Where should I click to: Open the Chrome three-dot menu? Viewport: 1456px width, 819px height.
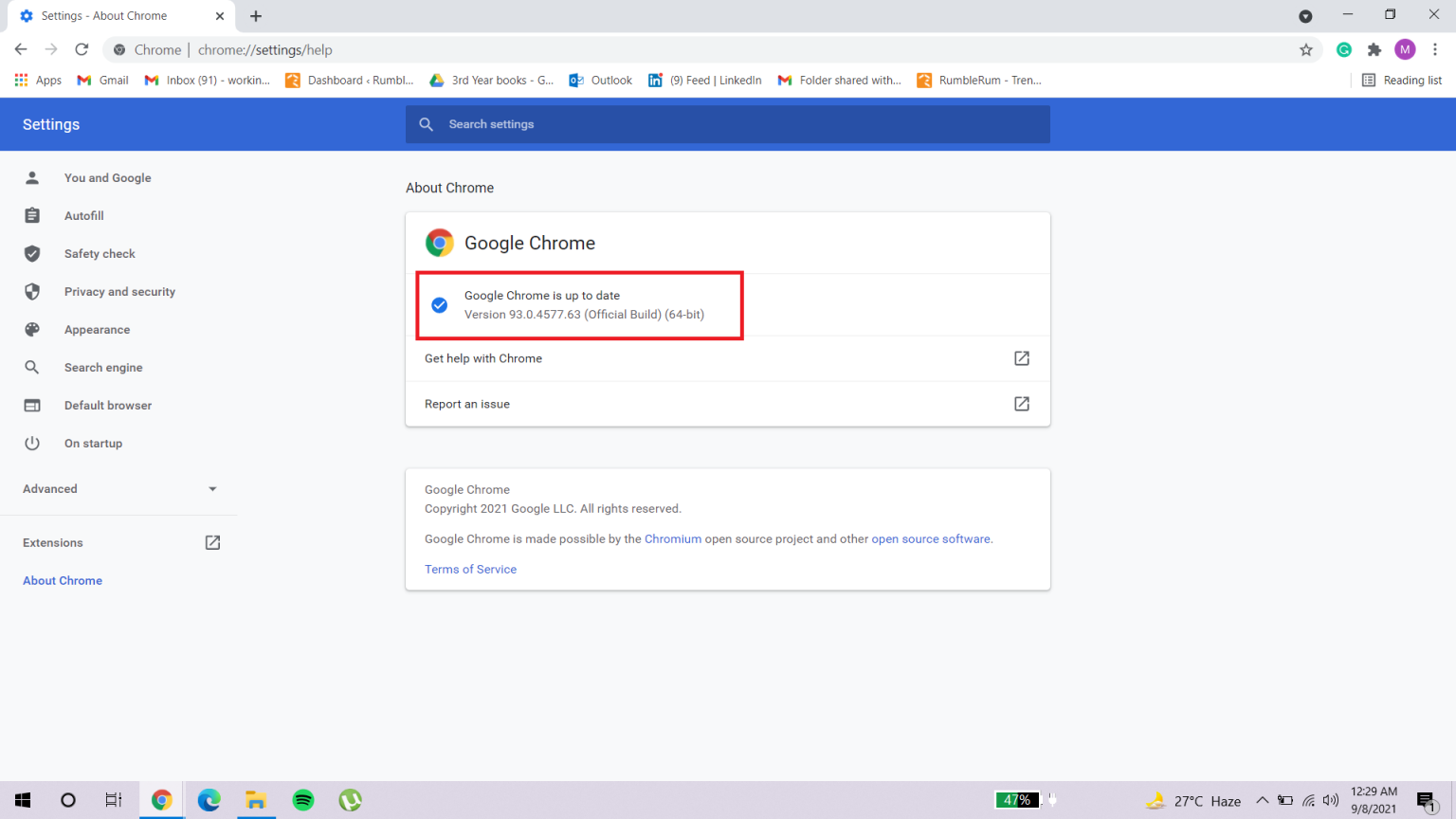1436,49
